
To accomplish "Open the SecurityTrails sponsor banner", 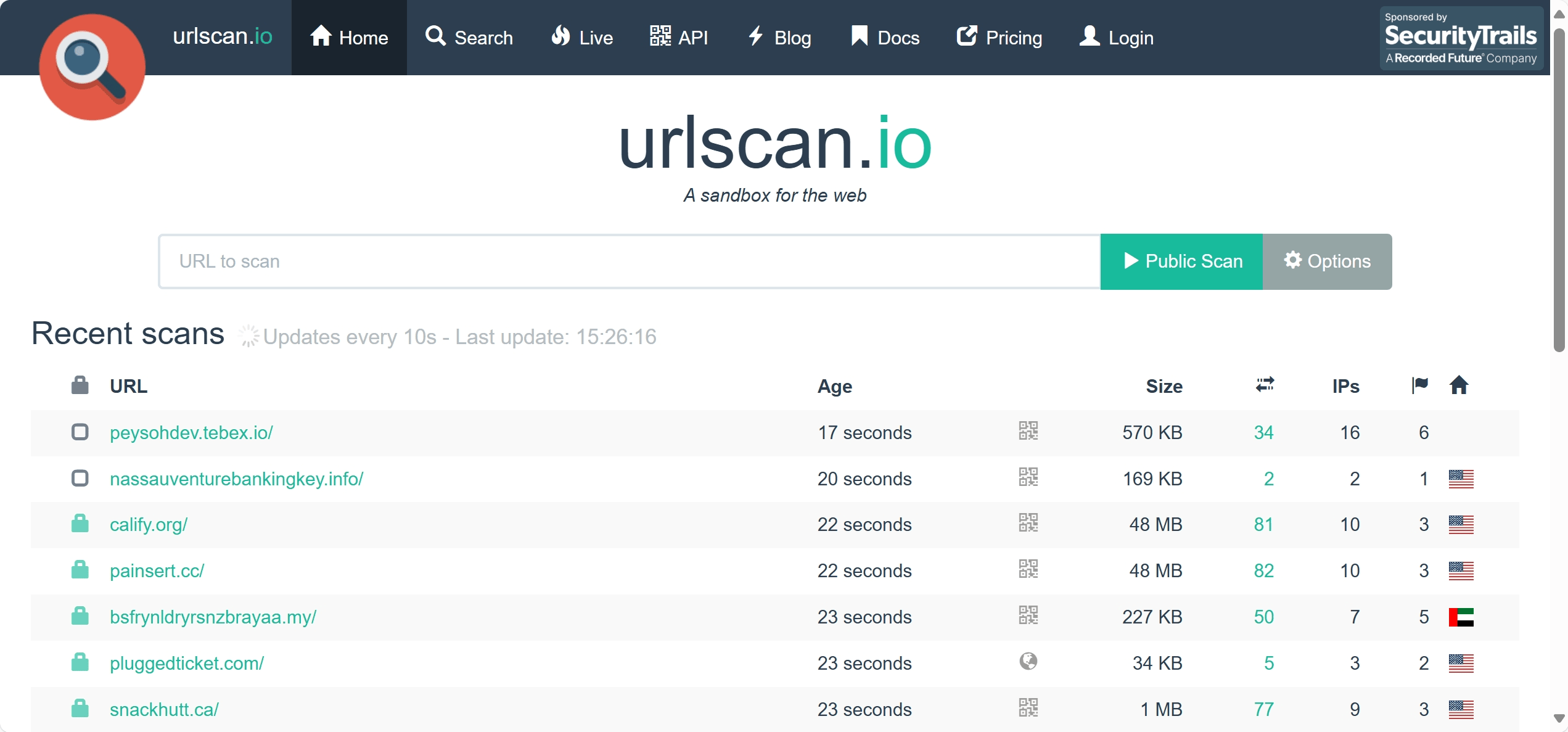I will coord(1461,38).
